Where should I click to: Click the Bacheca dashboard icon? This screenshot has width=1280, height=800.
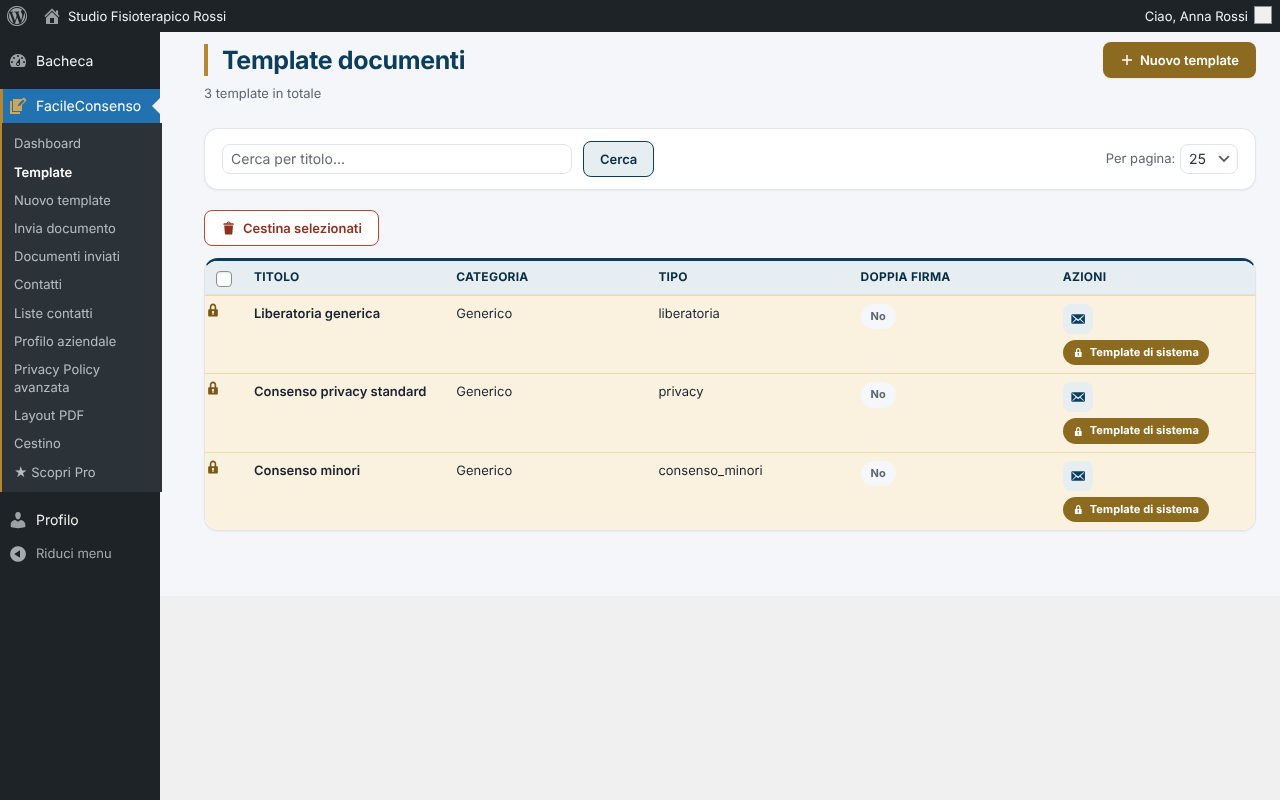point(18,61)
